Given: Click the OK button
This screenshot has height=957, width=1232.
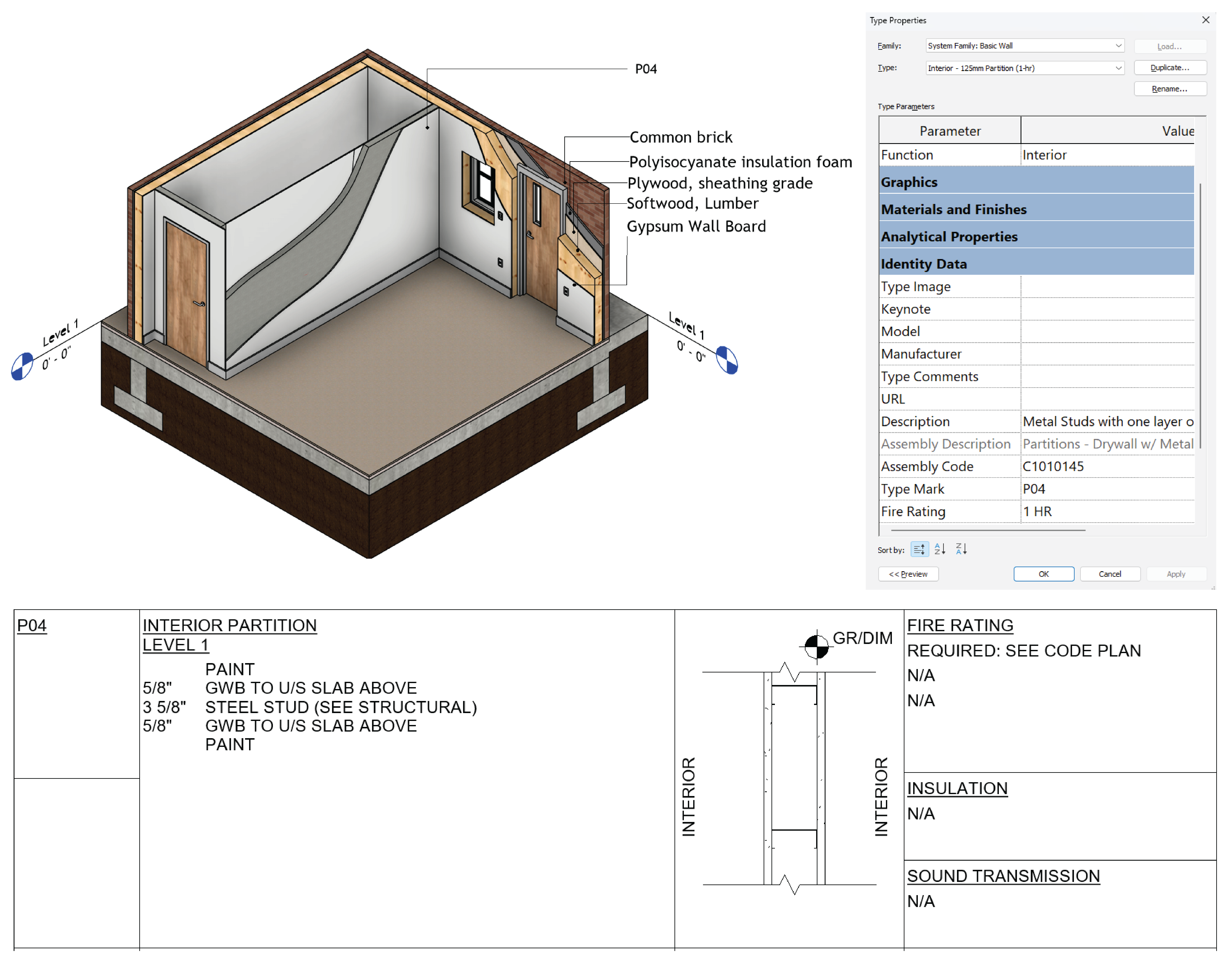Looking at the screenshot, I should click(x=1044, y=574).
